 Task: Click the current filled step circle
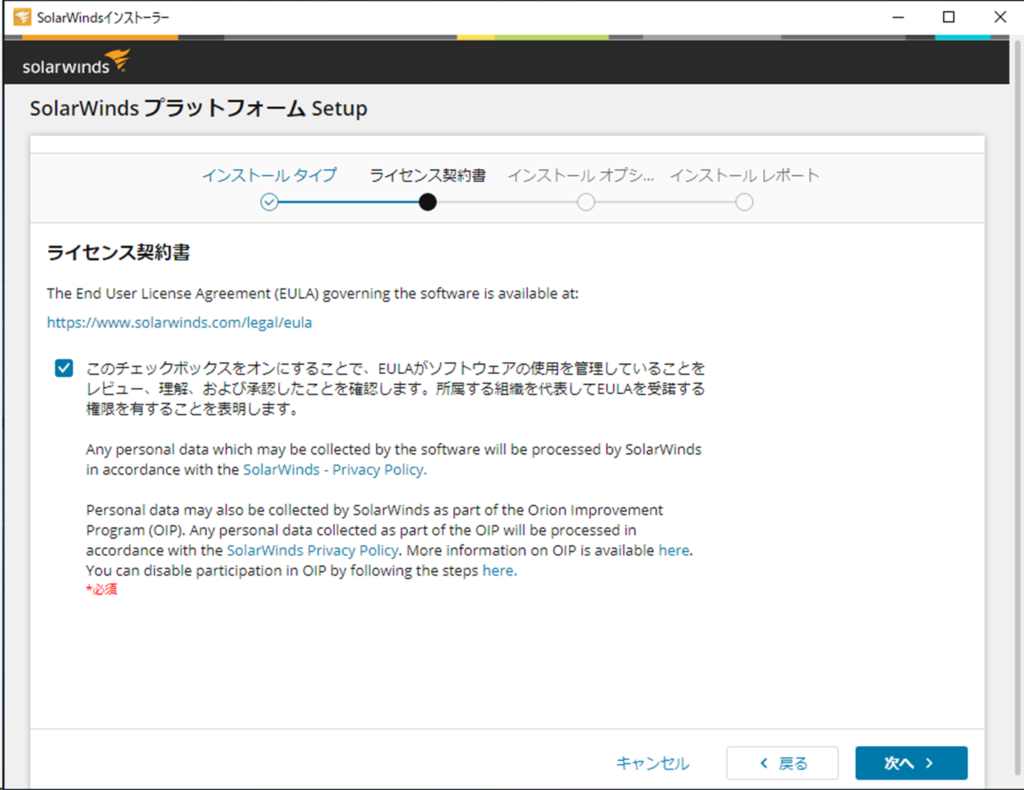pos(428,202)
